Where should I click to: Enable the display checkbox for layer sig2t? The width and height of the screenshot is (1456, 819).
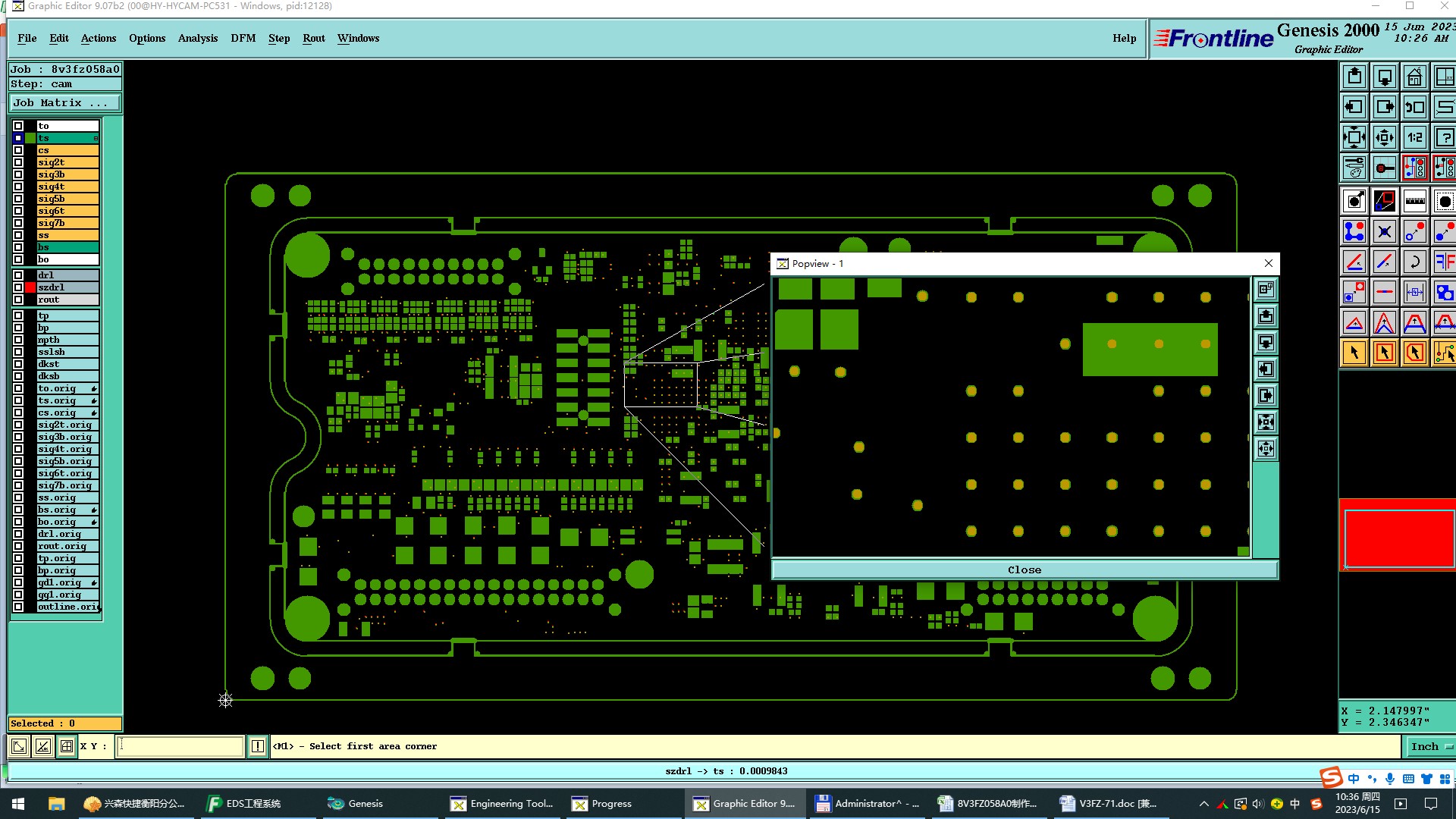(x=18, y=162)
